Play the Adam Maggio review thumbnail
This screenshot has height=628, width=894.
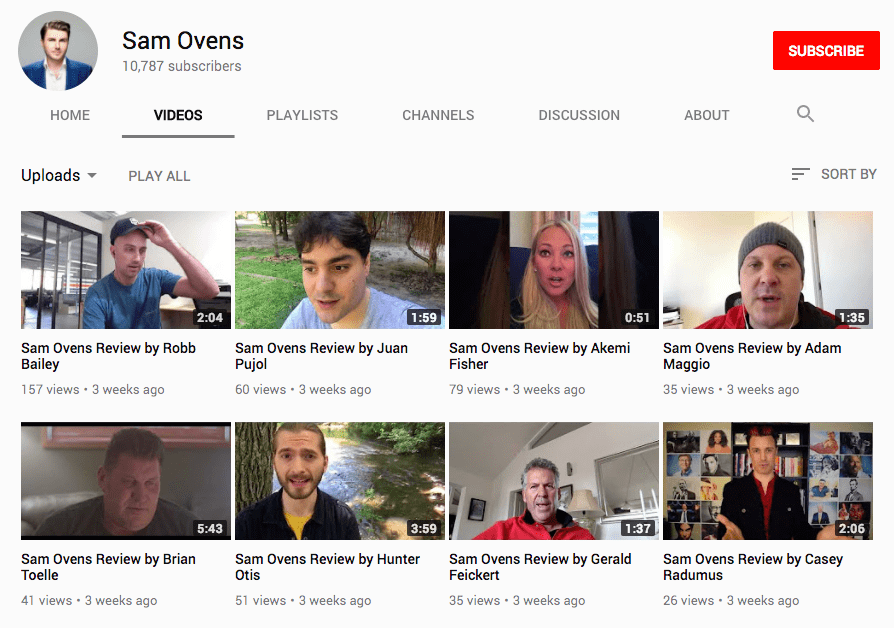(767, 270)
